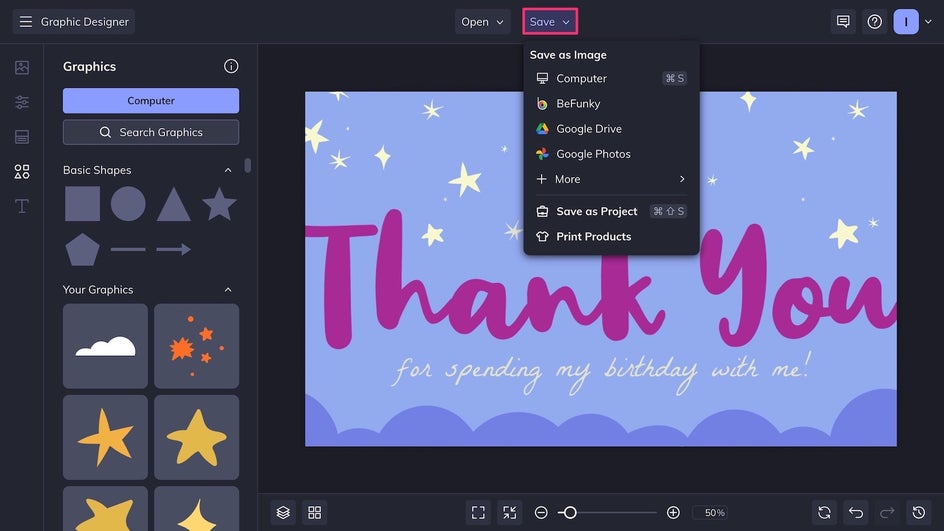Viewport: 944px width, 531px height.
Task: Open the Customize sliders sidebar icon
Action: (x=22, y=102)
